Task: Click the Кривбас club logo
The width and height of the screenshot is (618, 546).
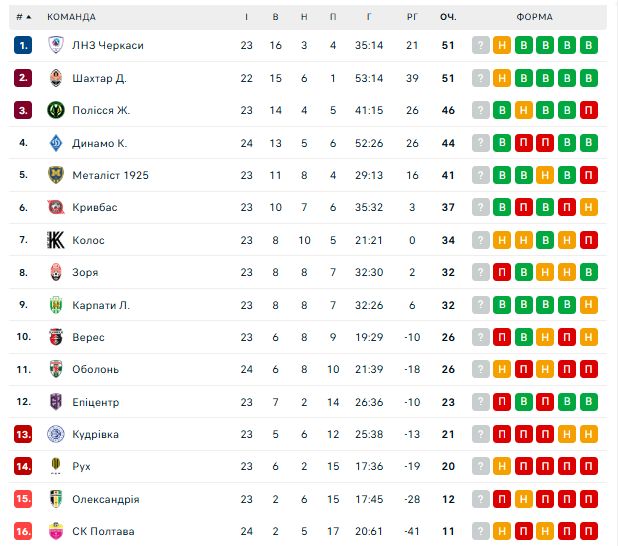Action: point(56,207)
